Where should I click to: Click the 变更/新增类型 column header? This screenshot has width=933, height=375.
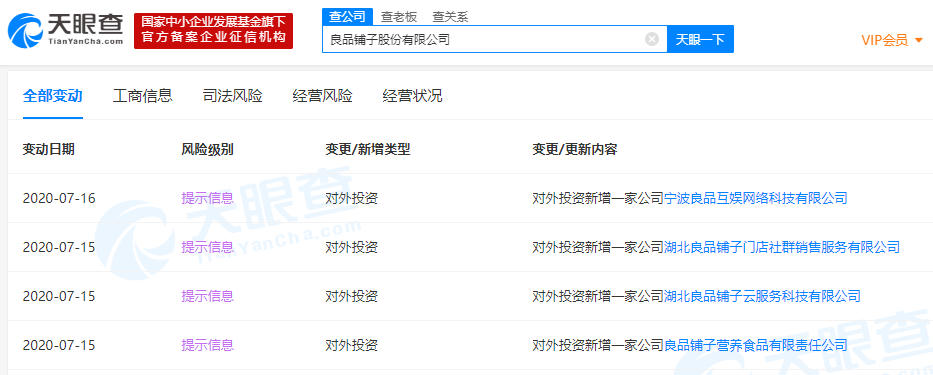368,149
